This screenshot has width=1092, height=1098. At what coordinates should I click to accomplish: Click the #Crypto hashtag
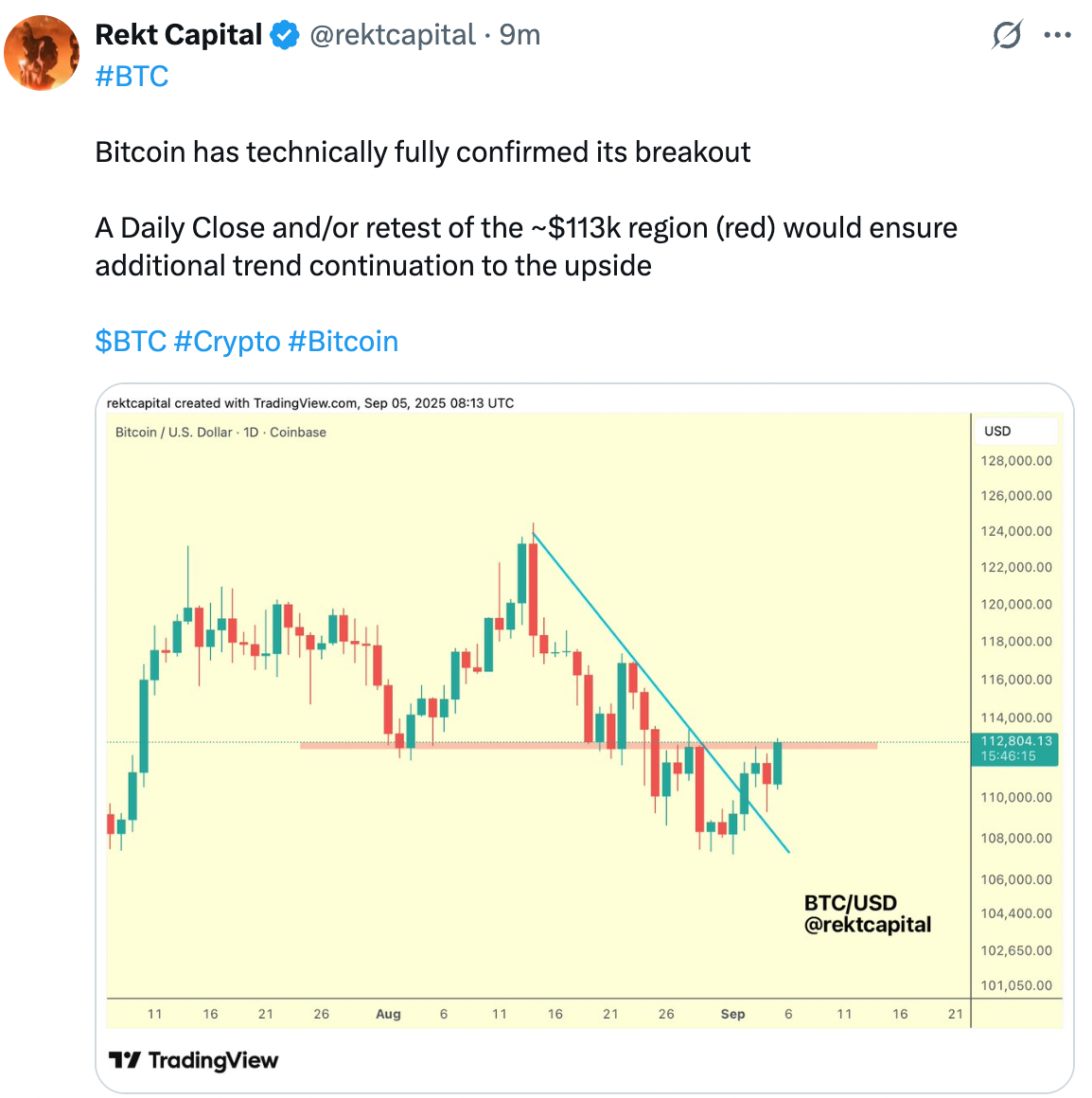click(227, 341)
